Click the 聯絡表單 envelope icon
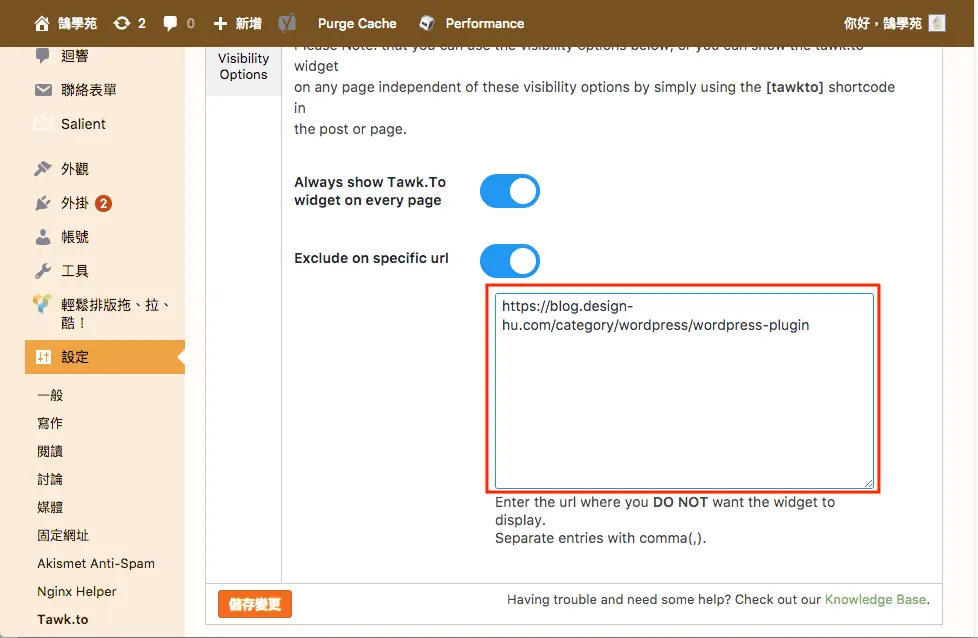 tap(43, 90)
